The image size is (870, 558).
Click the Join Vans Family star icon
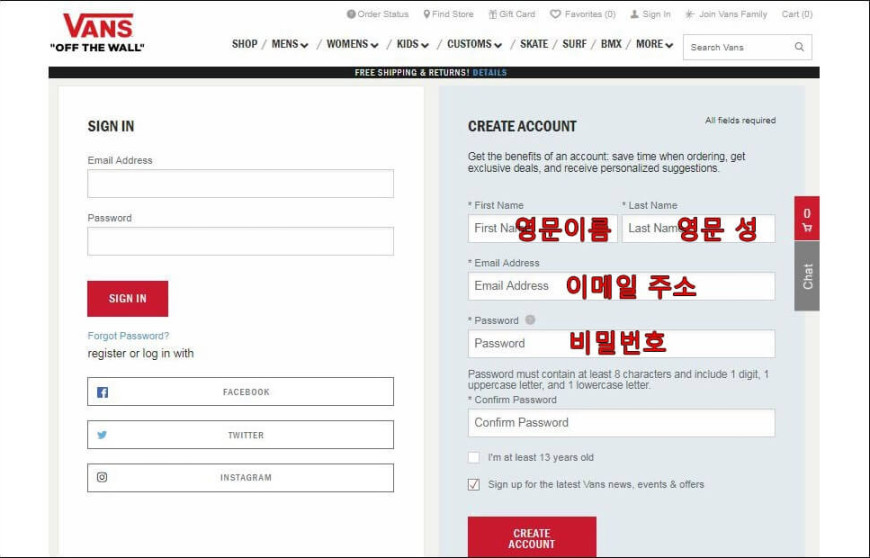click(x=689, y=14)
